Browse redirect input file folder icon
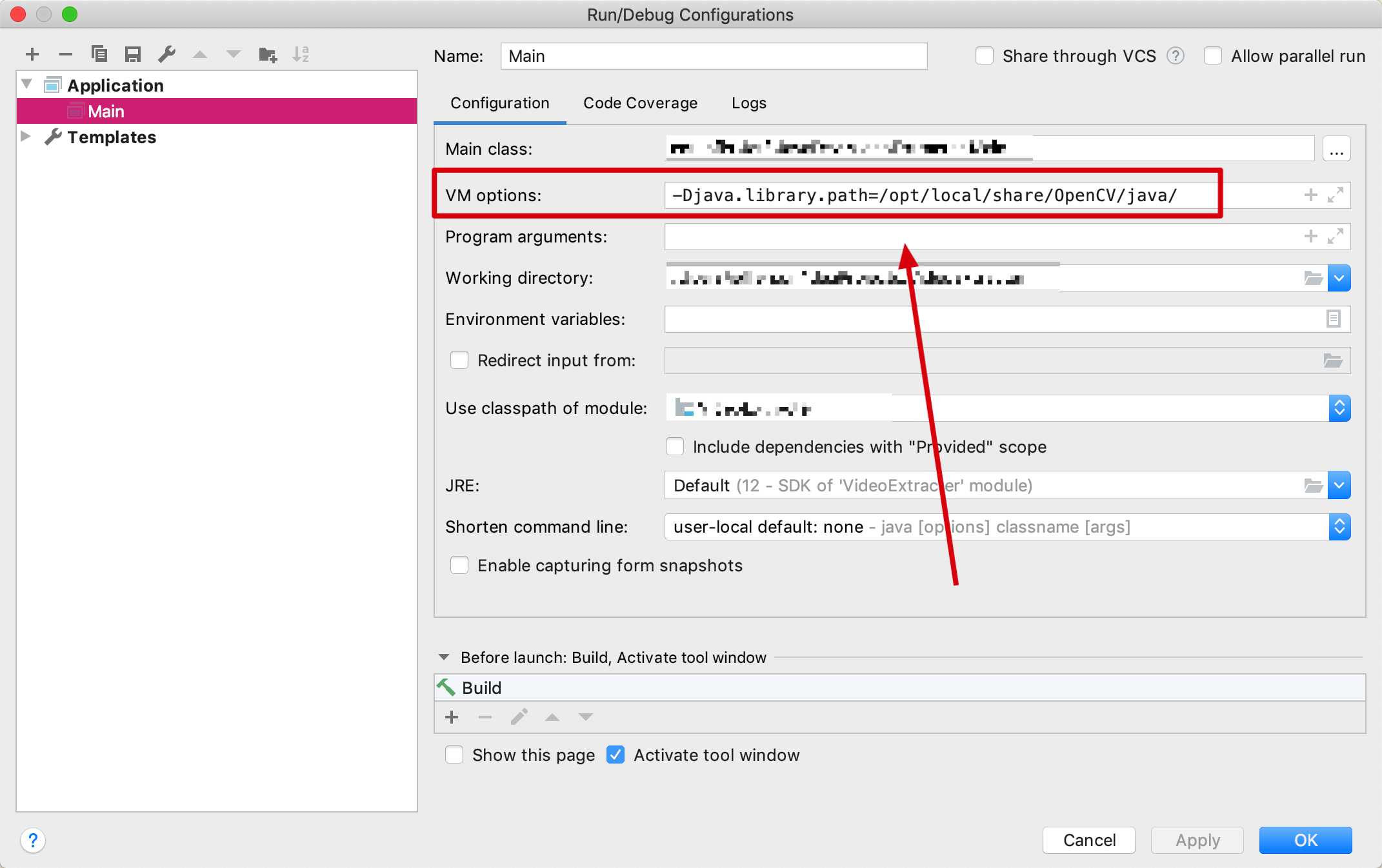Image resolution: width=1382 pixels, height=868 pixels. (x=1333, y=360)
